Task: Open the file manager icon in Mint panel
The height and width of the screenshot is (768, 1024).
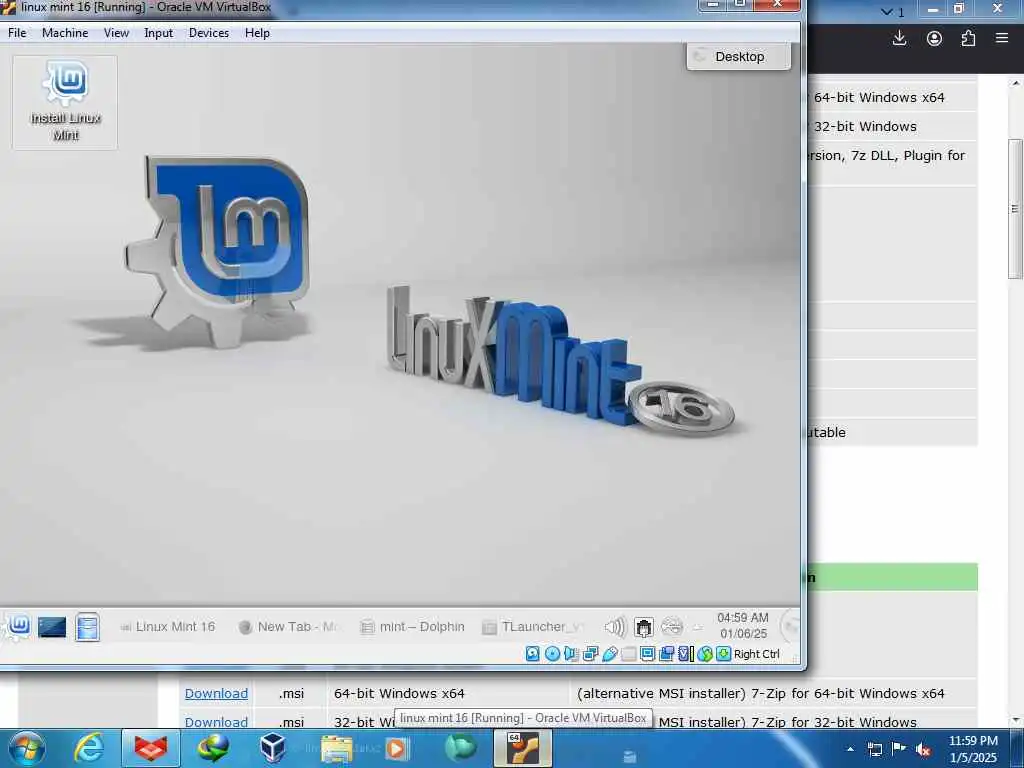Action: [x=87, y=627]
